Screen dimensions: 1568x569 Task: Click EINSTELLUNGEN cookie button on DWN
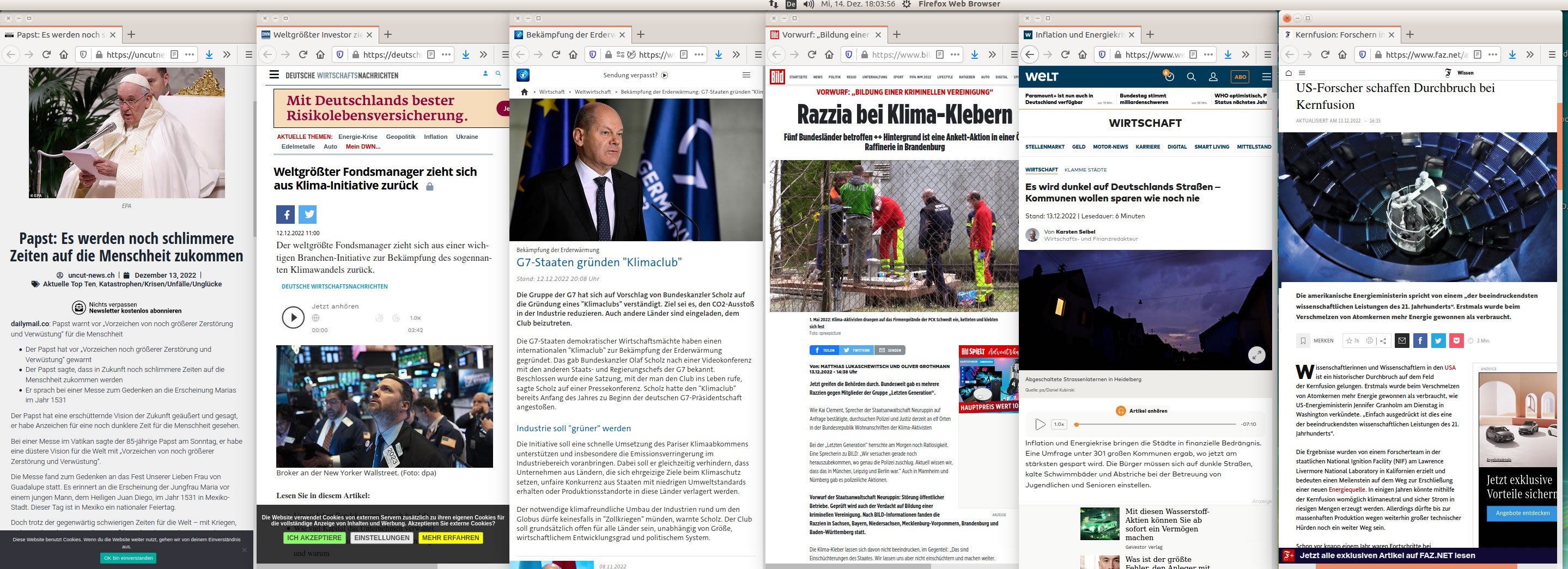point(382,538)
